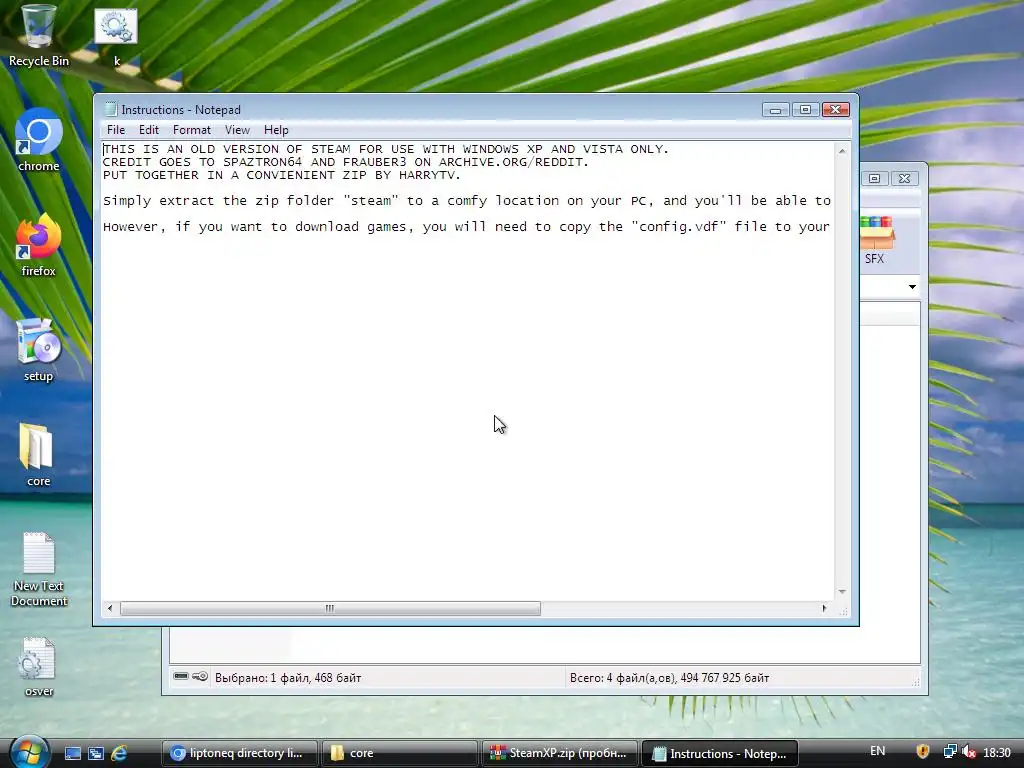Click the vertical scrollbar up arrow
This screenshot has width=1024, height=768.
[842, 151]
